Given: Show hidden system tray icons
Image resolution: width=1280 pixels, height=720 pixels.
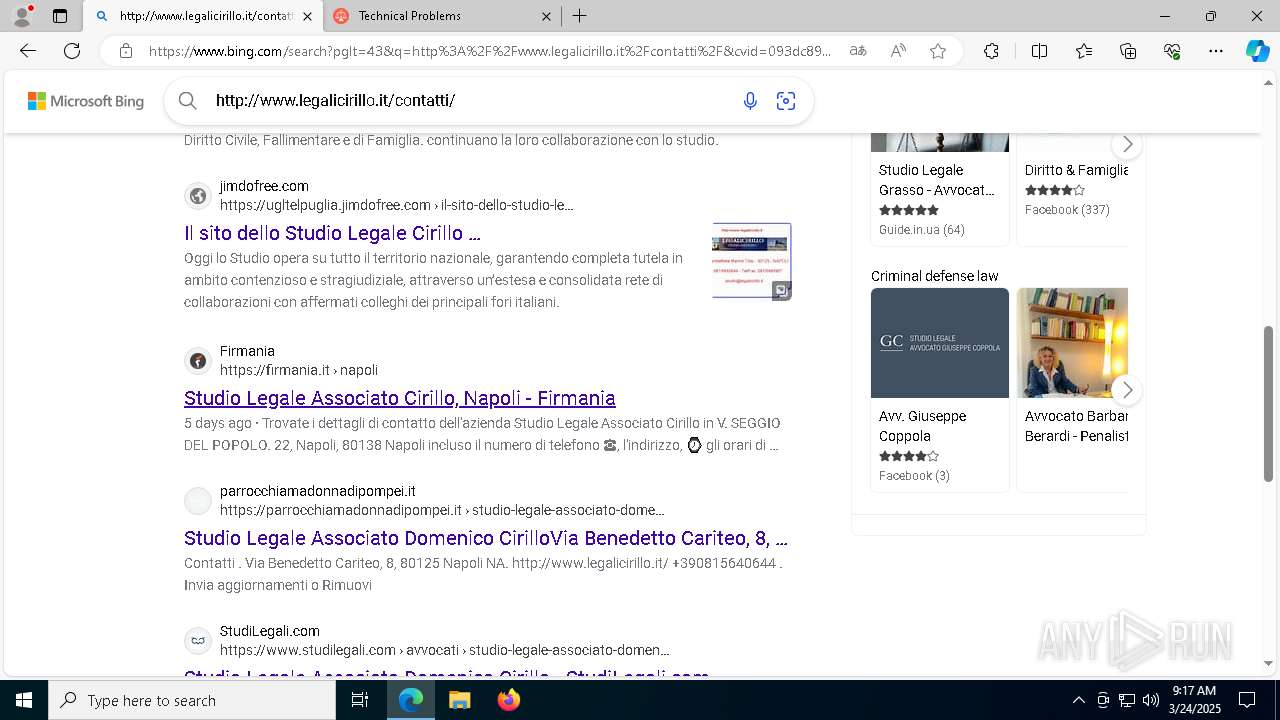Looking at the screenshot, I should (1078, 700).
